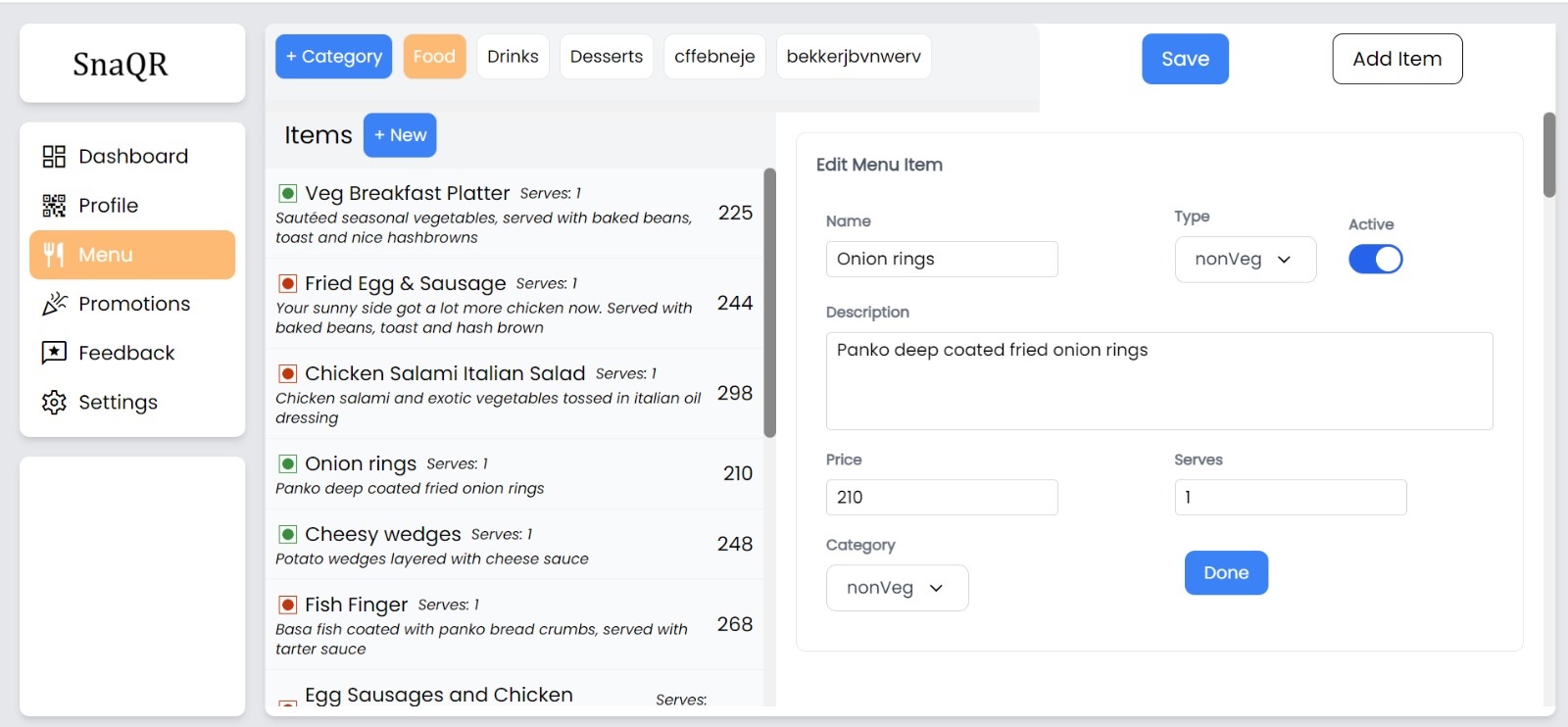Image resolution: width=1568 pixels, height=727 pixels.
Task: Click the items list vertical scrollbar
Action: coord(769,304)
